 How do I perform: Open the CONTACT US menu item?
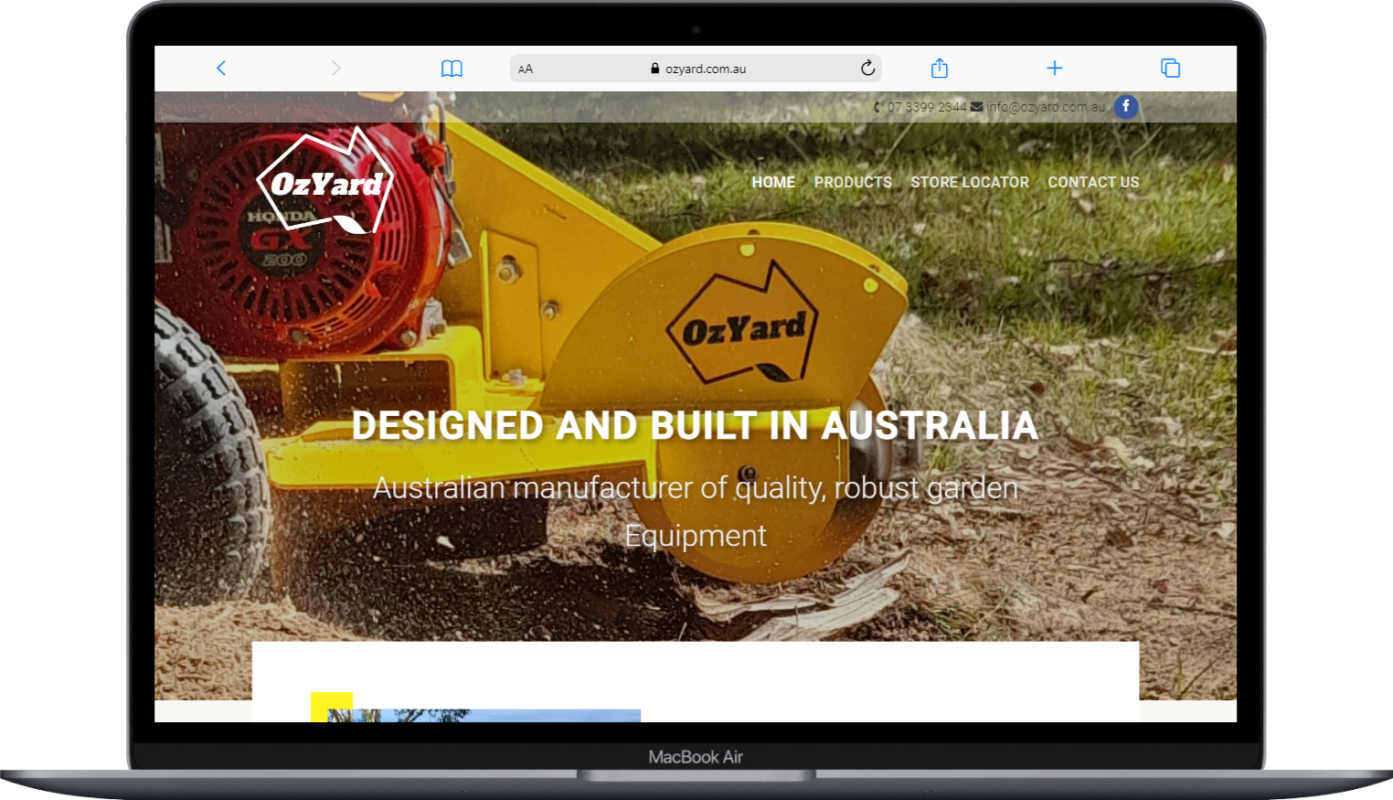tap(1093, 182)
